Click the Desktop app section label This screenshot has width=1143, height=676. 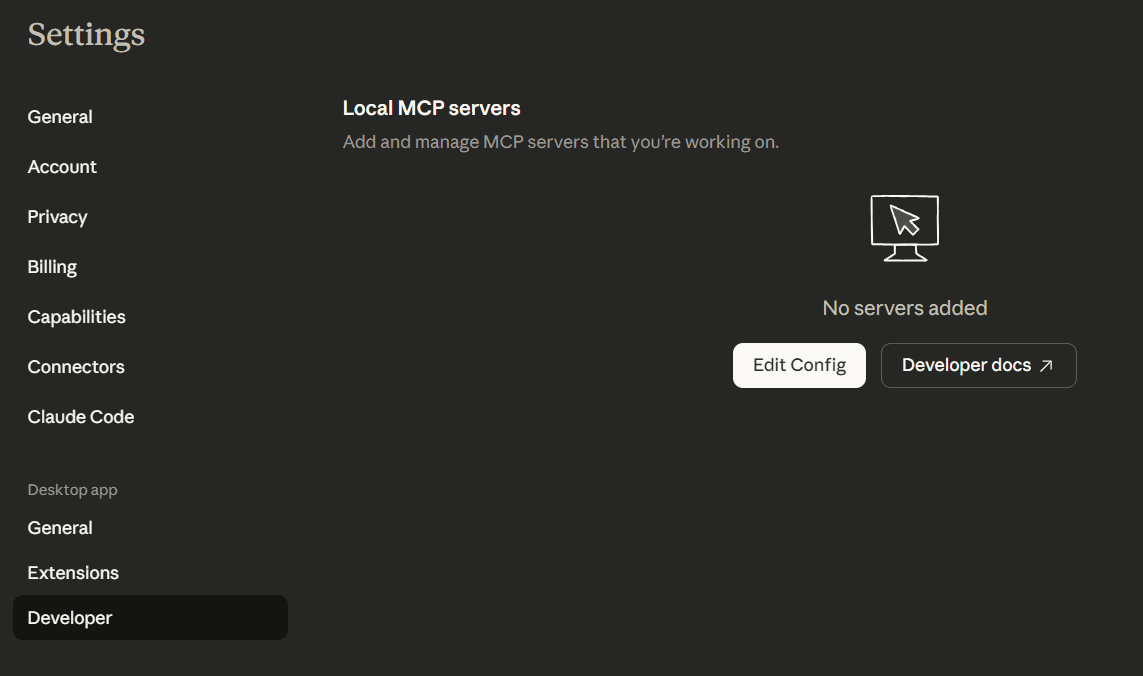(x=72, y=490)
